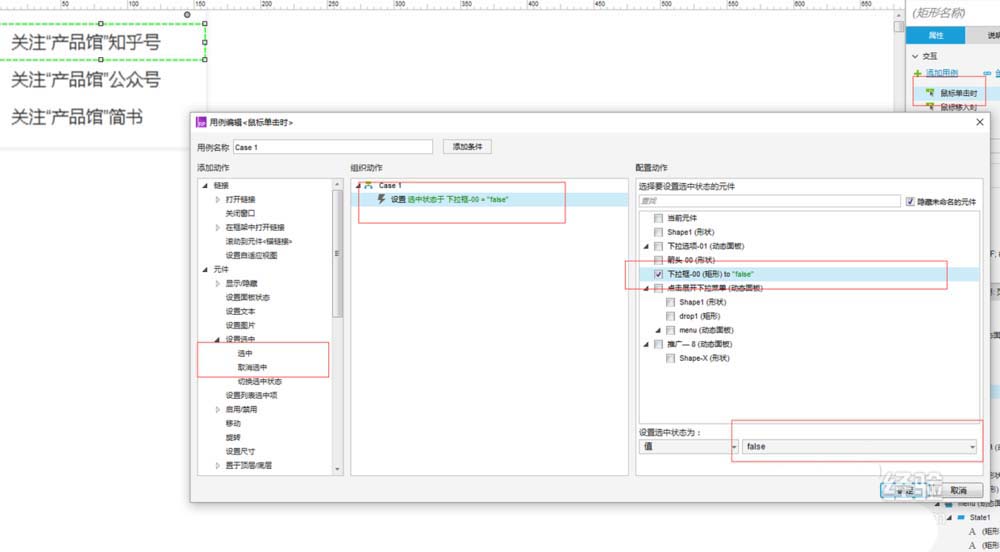Check the menu (动态面板) checkbox
The height and width of the screenshot is (552, 1000).
click(670, 330)
